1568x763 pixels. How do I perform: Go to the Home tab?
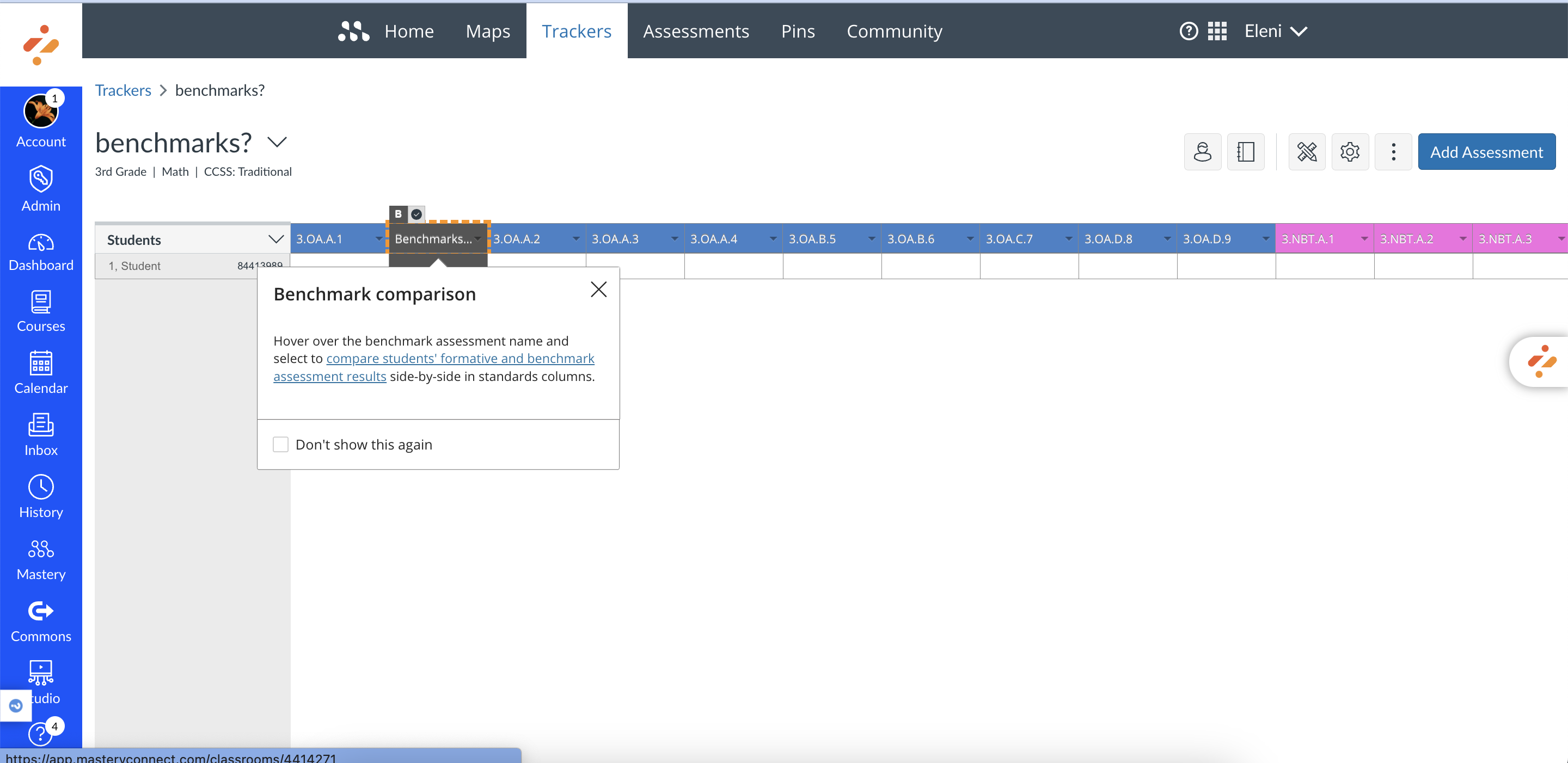coord(409,31)
